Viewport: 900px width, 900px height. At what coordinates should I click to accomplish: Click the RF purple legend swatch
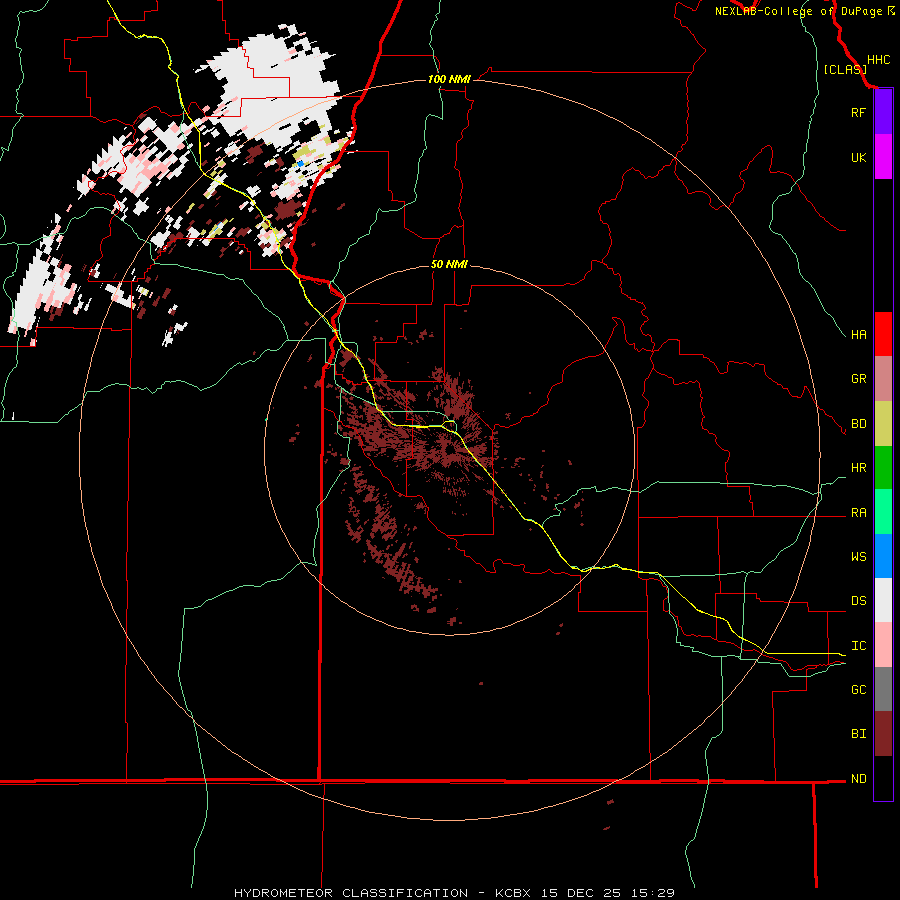coord(883,112)
